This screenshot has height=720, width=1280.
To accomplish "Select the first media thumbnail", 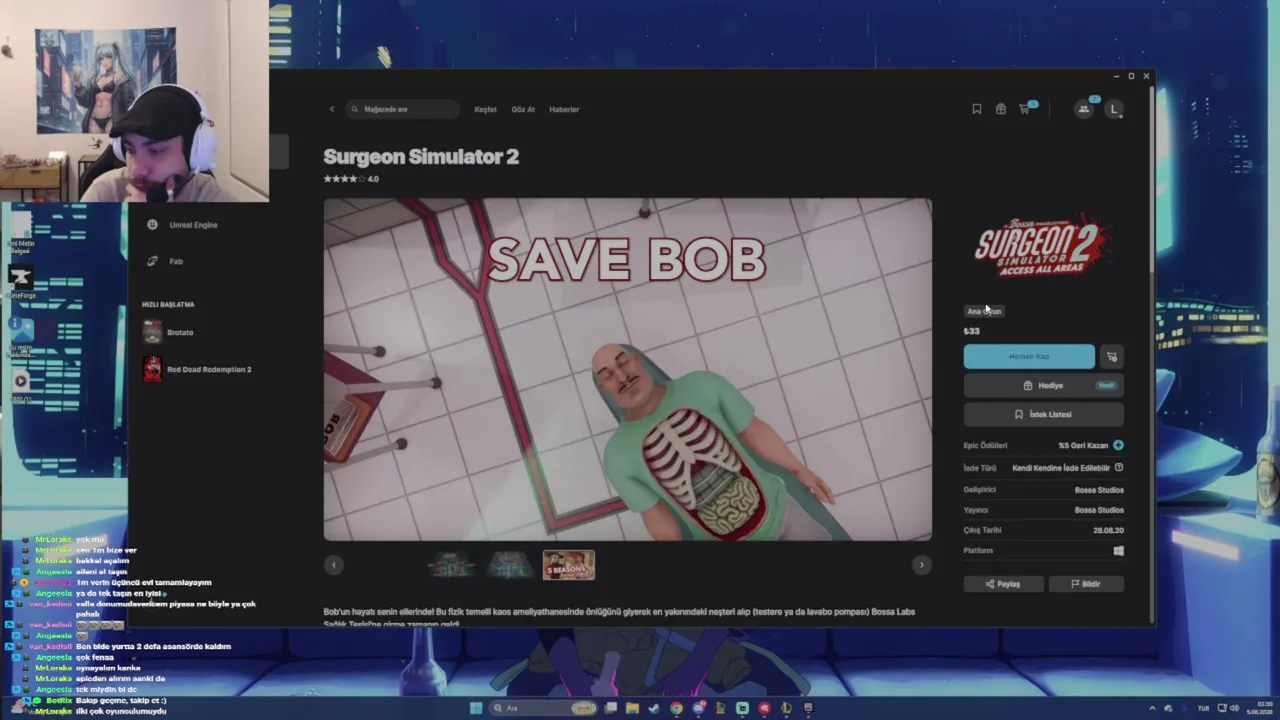I will (452, 565).
